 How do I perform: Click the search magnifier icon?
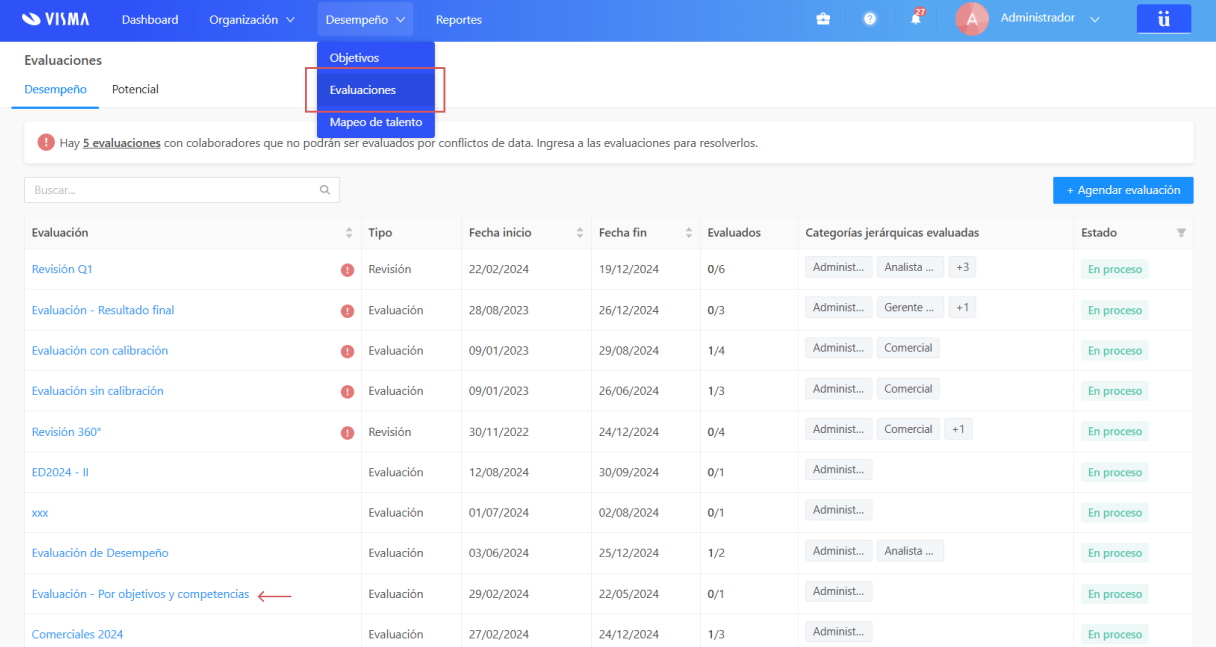pos(325,190)
